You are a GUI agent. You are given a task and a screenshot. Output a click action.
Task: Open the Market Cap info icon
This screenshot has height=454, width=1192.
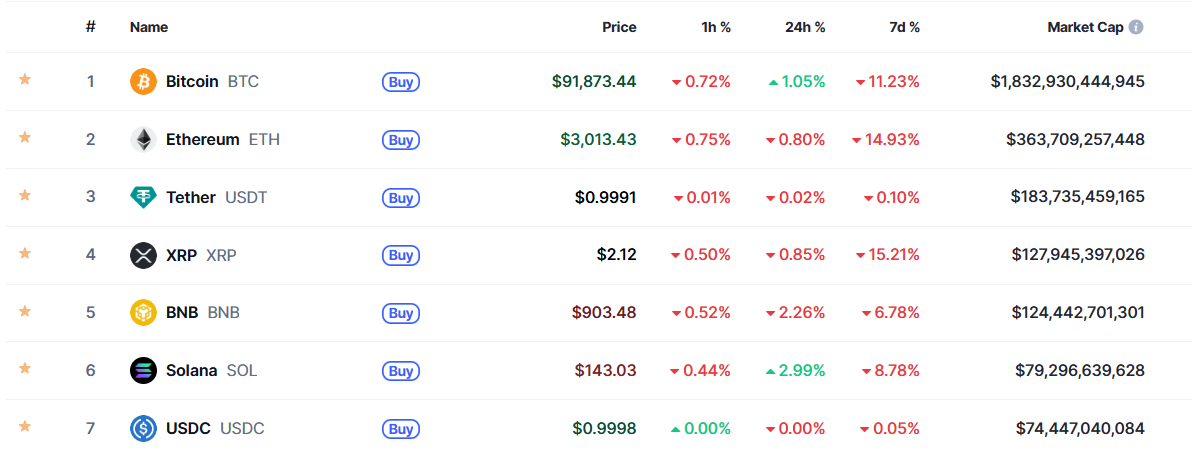(x=1136, y=27)
